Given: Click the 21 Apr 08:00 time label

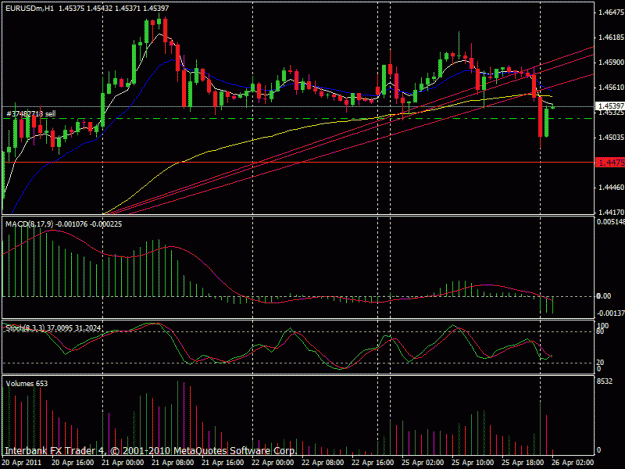Looking at the screenshot, I should pyautogui.click(x=173, y=463).
